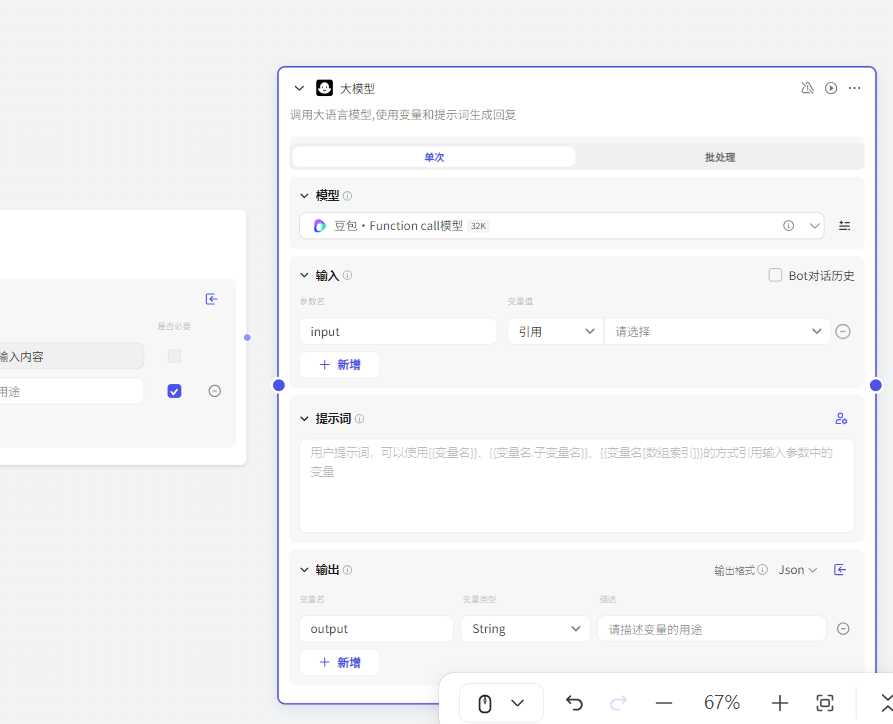The image size is (893, 724).
Task: Click the 大模型 node avatar icon
Action: point(325,88)
